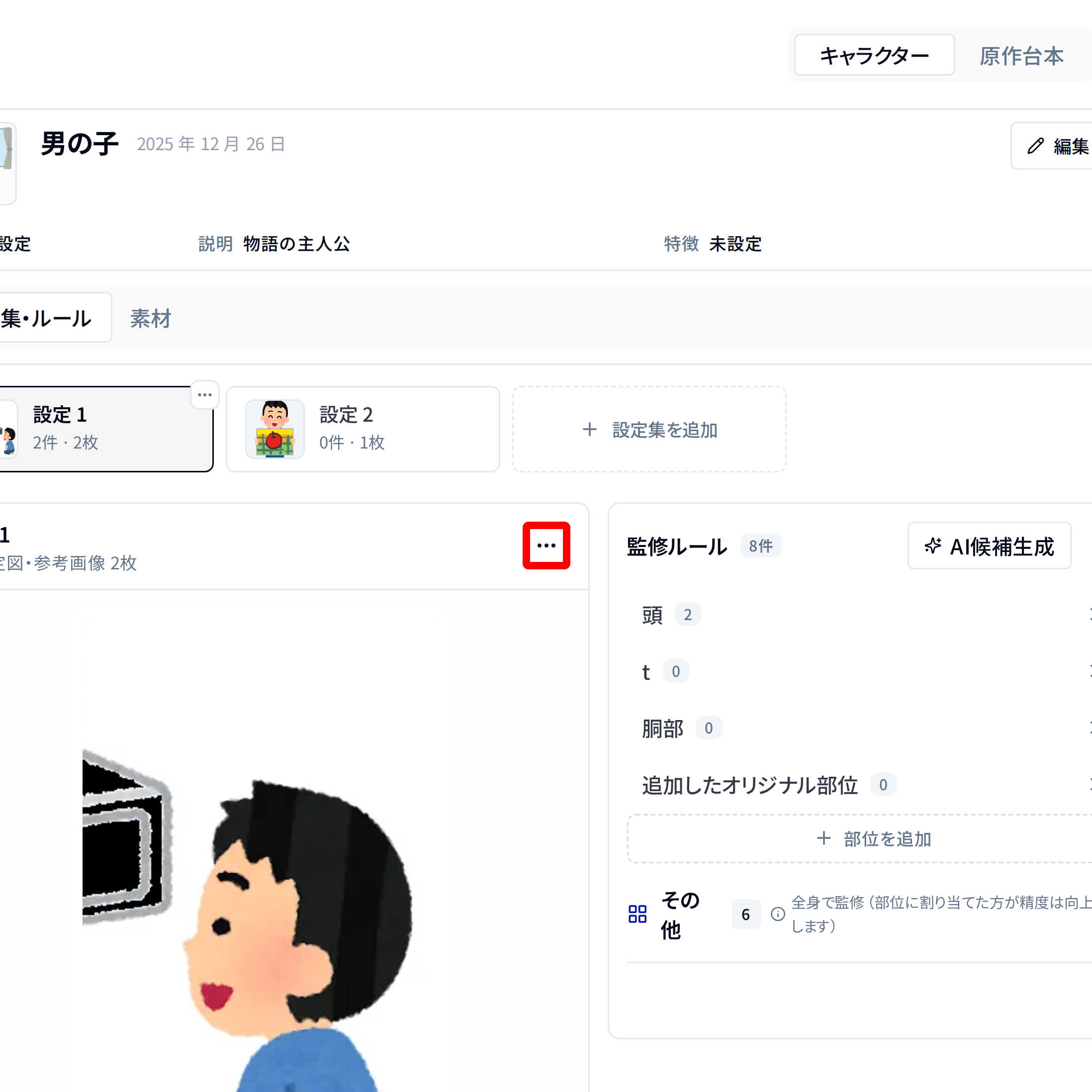Viewport: 1092px width, 1092px height.
Task: Select the 設定 2 card
Action: [x=363, y=429]
